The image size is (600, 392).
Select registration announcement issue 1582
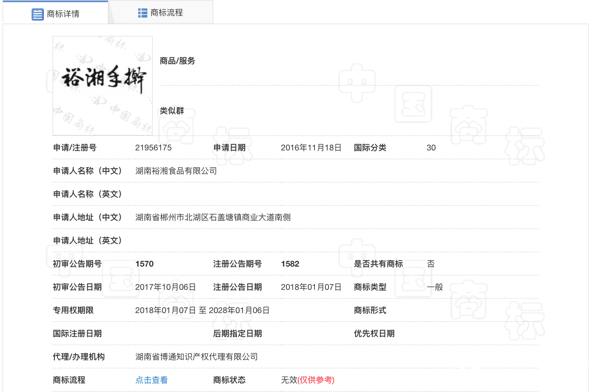pos(290,264)
